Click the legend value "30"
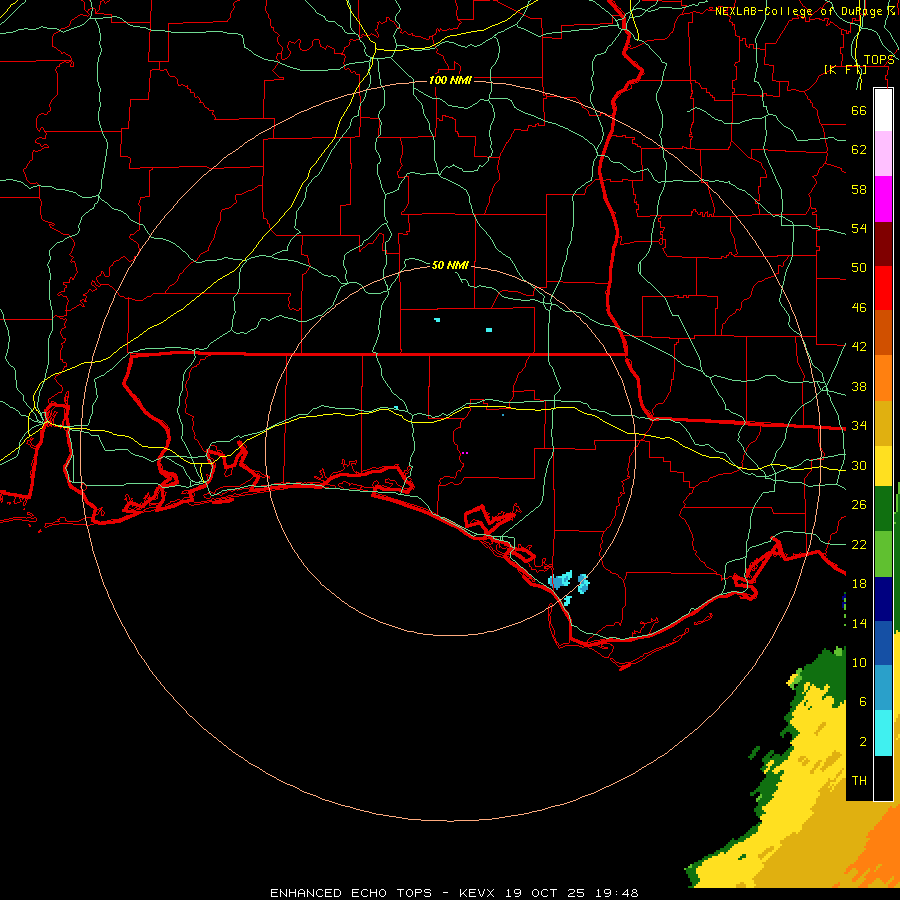Image resolution: width=900 pixels, height=900 pixels. 859,465
